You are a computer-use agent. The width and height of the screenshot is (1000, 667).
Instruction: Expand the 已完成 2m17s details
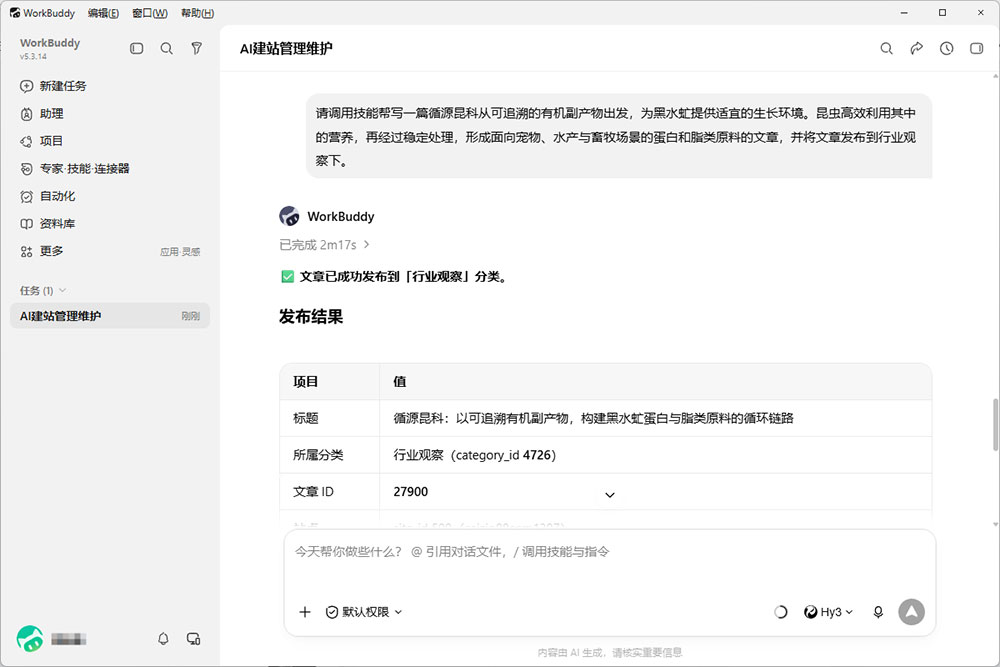tap(324, 245)
